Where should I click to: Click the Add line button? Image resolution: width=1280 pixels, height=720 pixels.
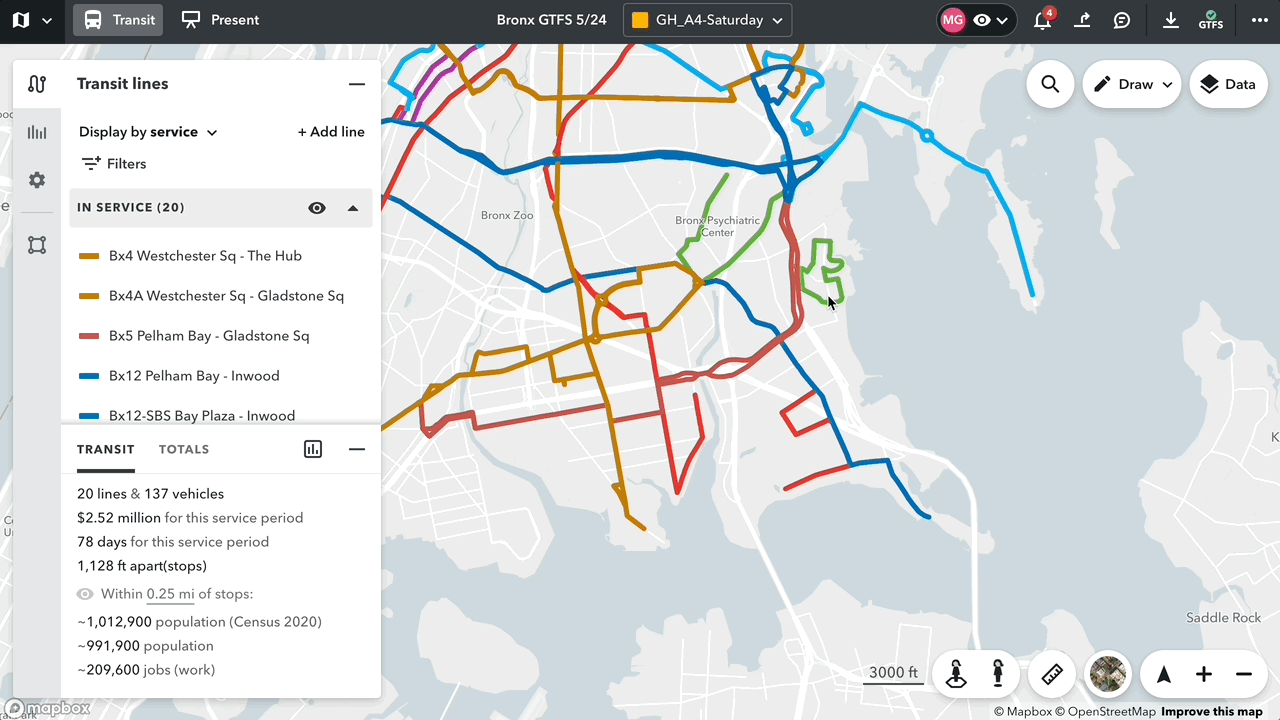pos(331,132)
